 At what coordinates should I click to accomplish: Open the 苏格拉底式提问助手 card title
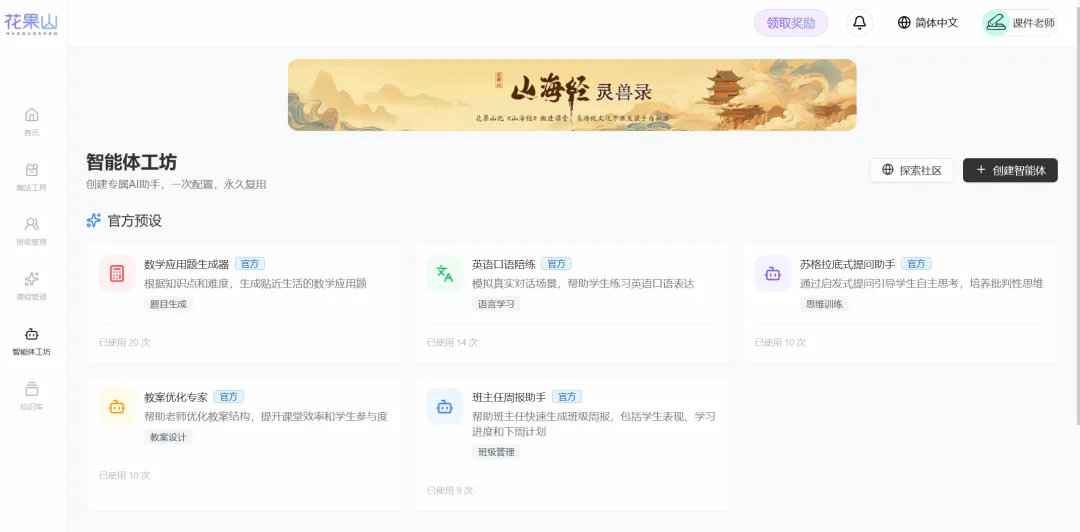pyautogui.click(x=847, y=264)
